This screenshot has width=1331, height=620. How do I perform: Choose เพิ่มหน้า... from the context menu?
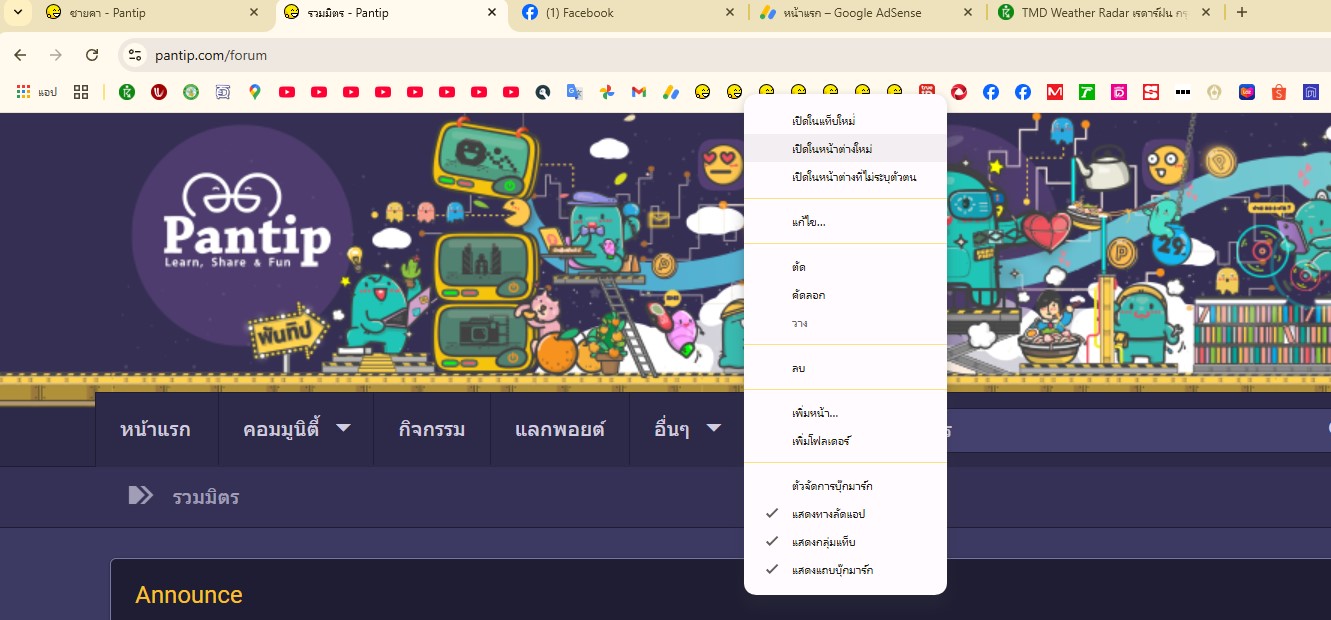(846, 413)
